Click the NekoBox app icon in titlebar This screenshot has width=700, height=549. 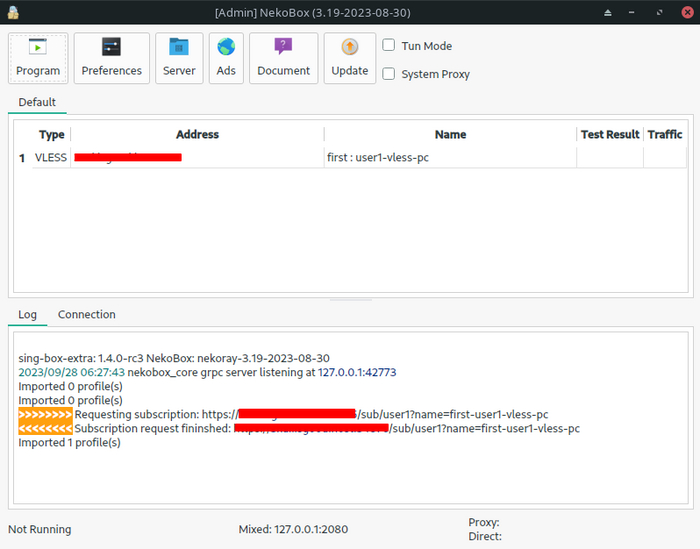tap(13, 12)
